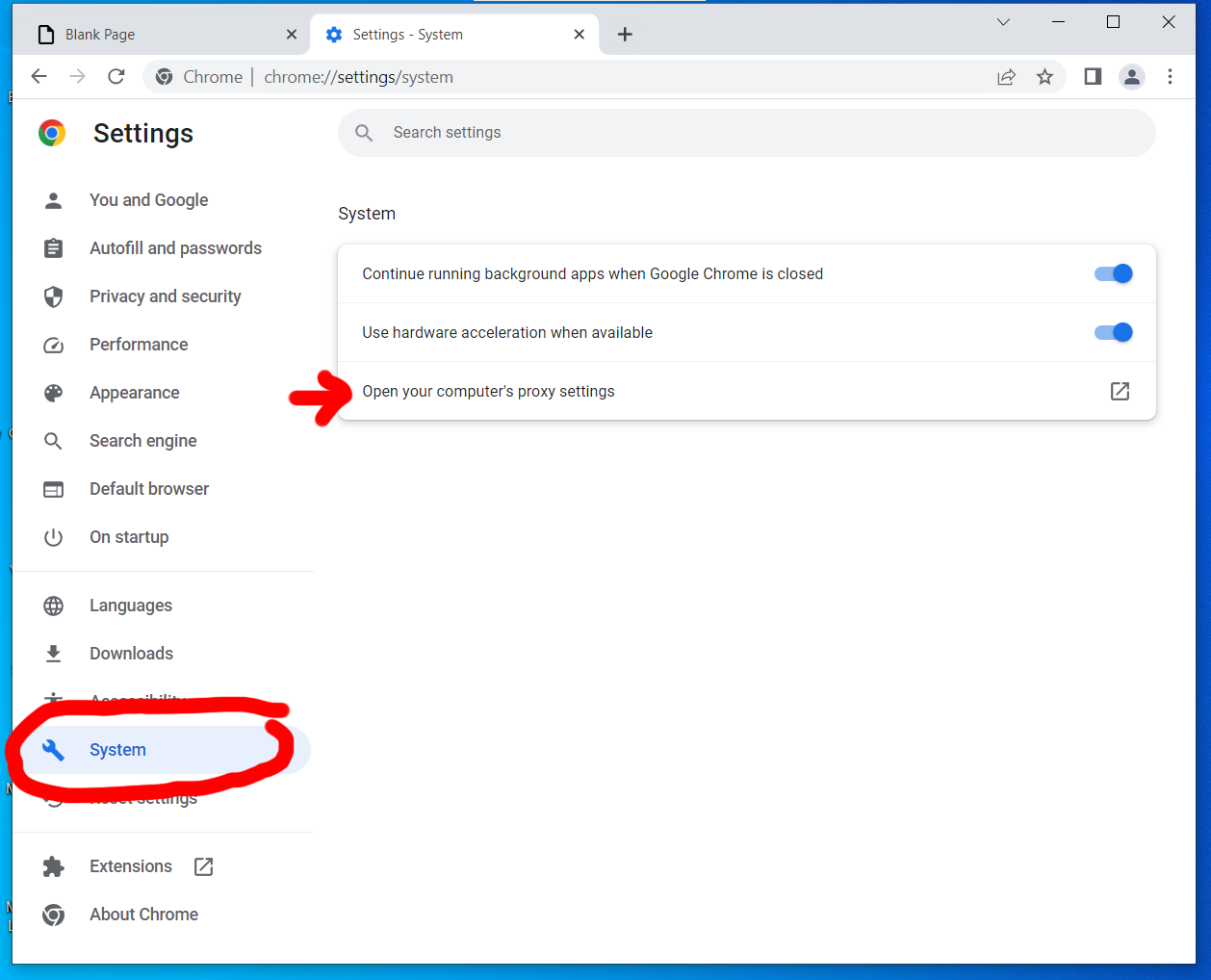Open your computer's proxy settings
Screen dimensions: 1211x980
point(747,391)
